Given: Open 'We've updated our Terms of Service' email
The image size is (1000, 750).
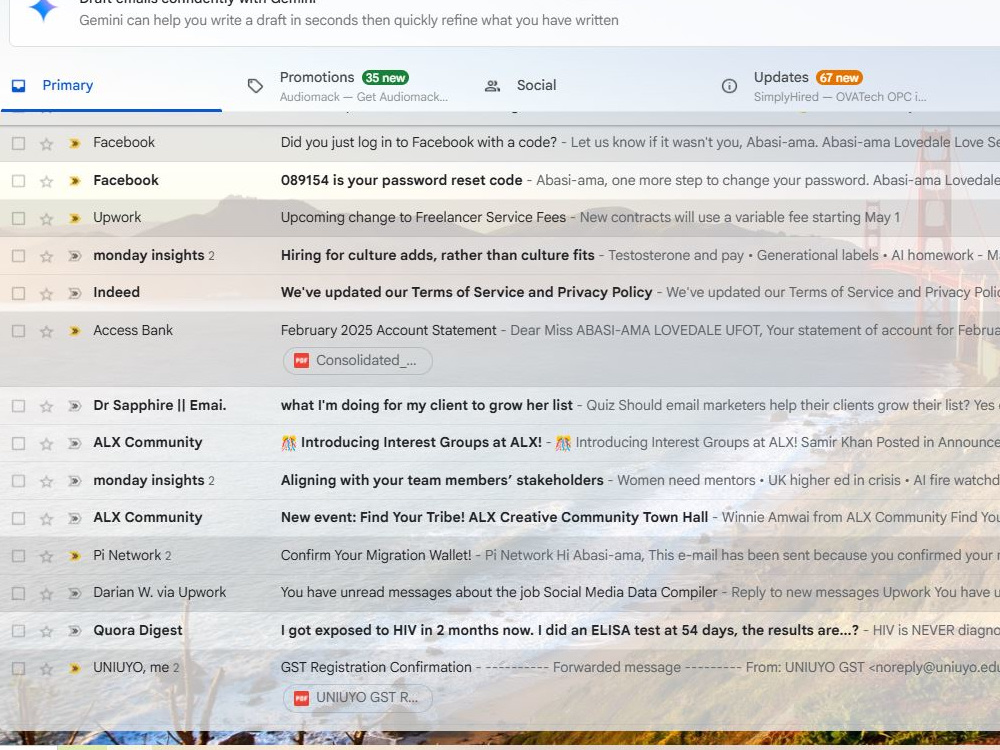Looking at the screenshot, I should (x=500, y=293).
